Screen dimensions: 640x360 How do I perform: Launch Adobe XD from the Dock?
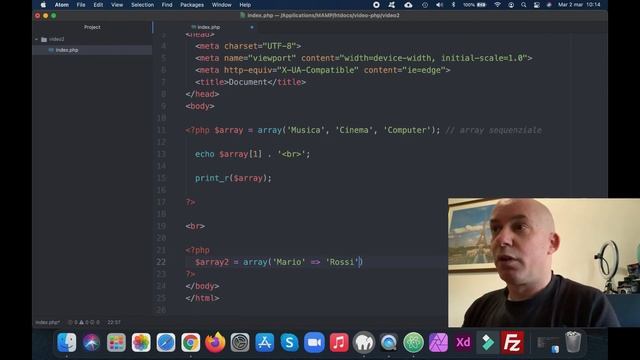click(463, 342)
